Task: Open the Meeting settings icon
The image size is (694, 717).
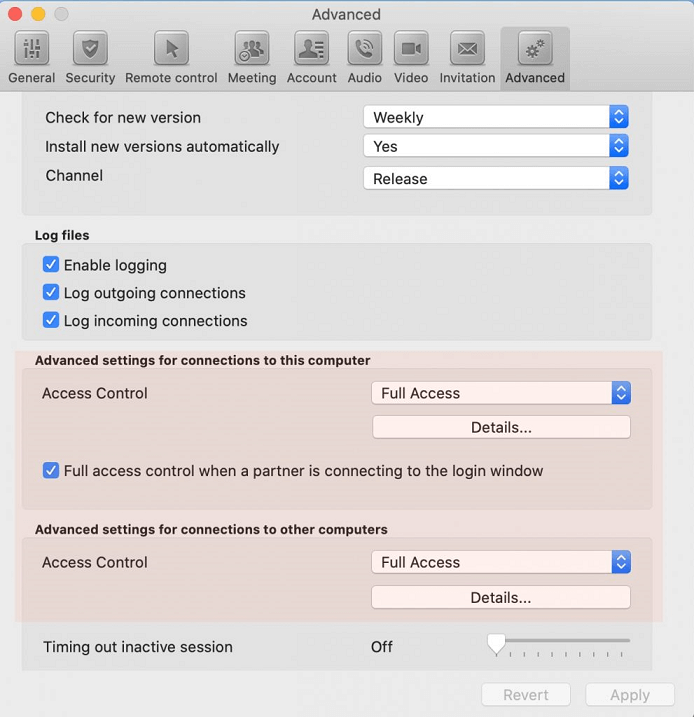Action: pyautogui.click(x=252, y=49)
